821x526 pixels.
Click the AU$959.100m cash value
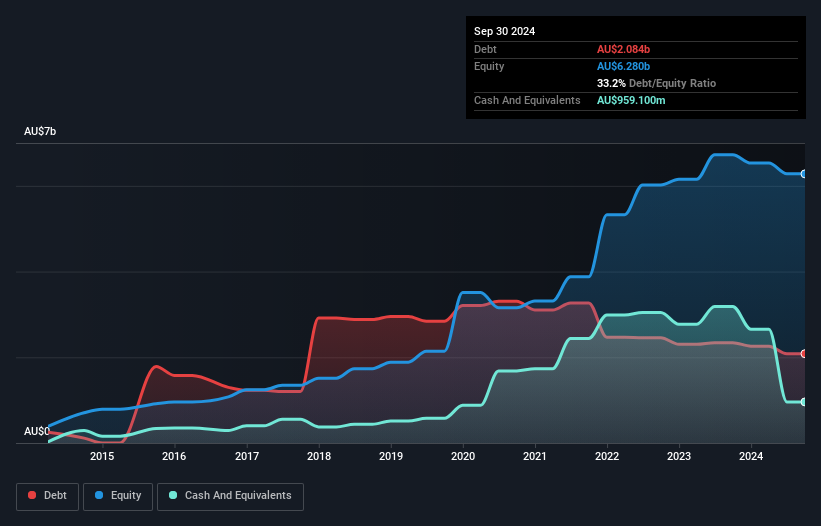(x=631, y=100)
